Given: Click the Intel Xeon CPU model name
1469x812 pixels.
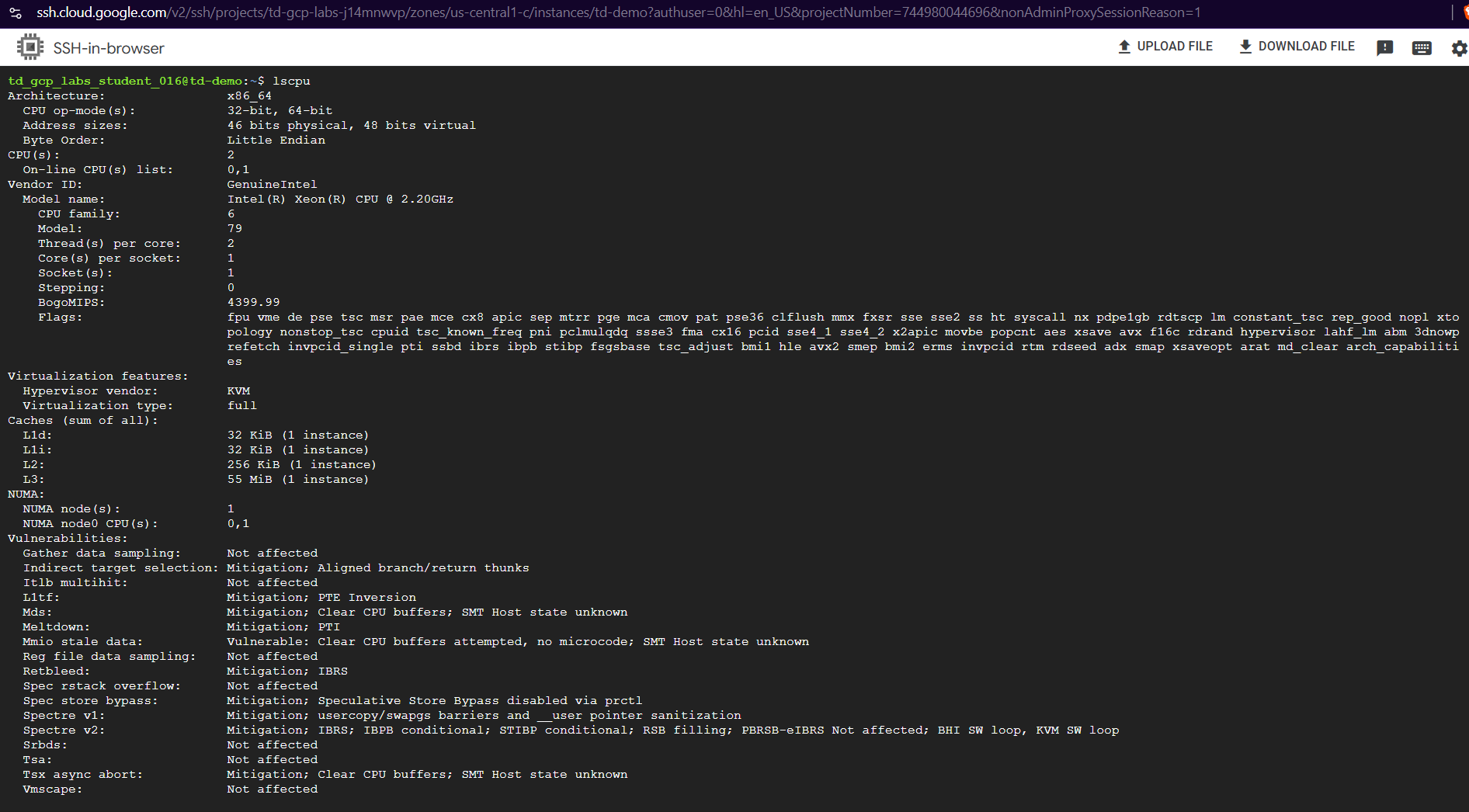Looking at the screenshot, I should pyautogui.click(x=340, y=200).
